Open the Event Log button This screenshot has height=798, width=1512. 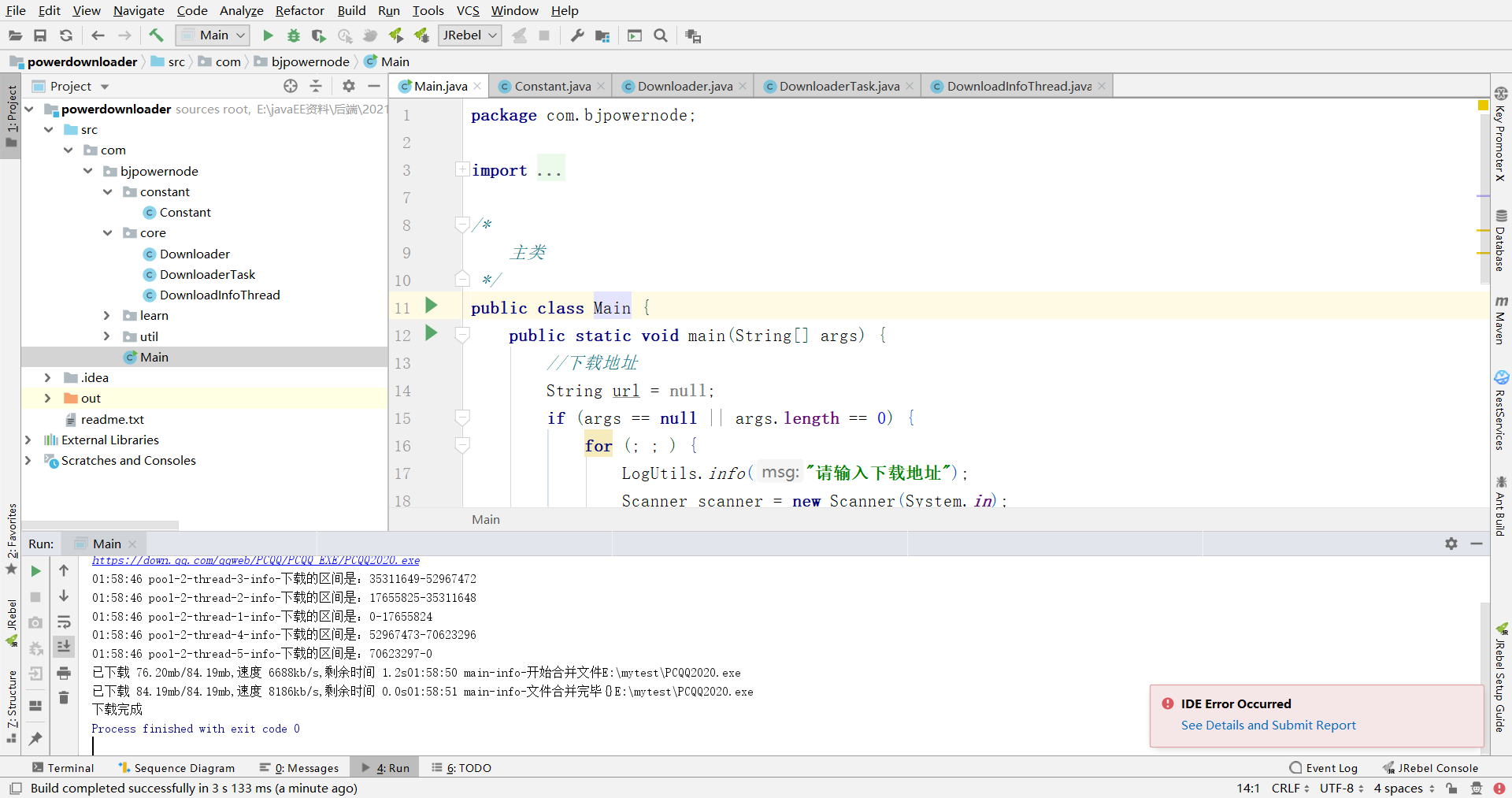coord(1324,768)
